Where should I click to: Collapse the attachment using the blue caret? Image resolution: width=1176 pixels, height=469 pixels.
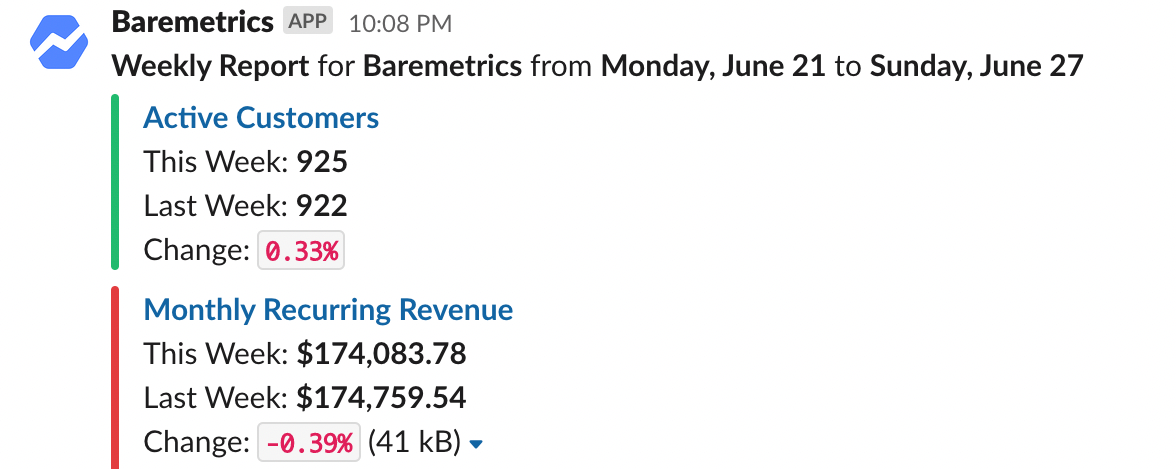(476, 444)
